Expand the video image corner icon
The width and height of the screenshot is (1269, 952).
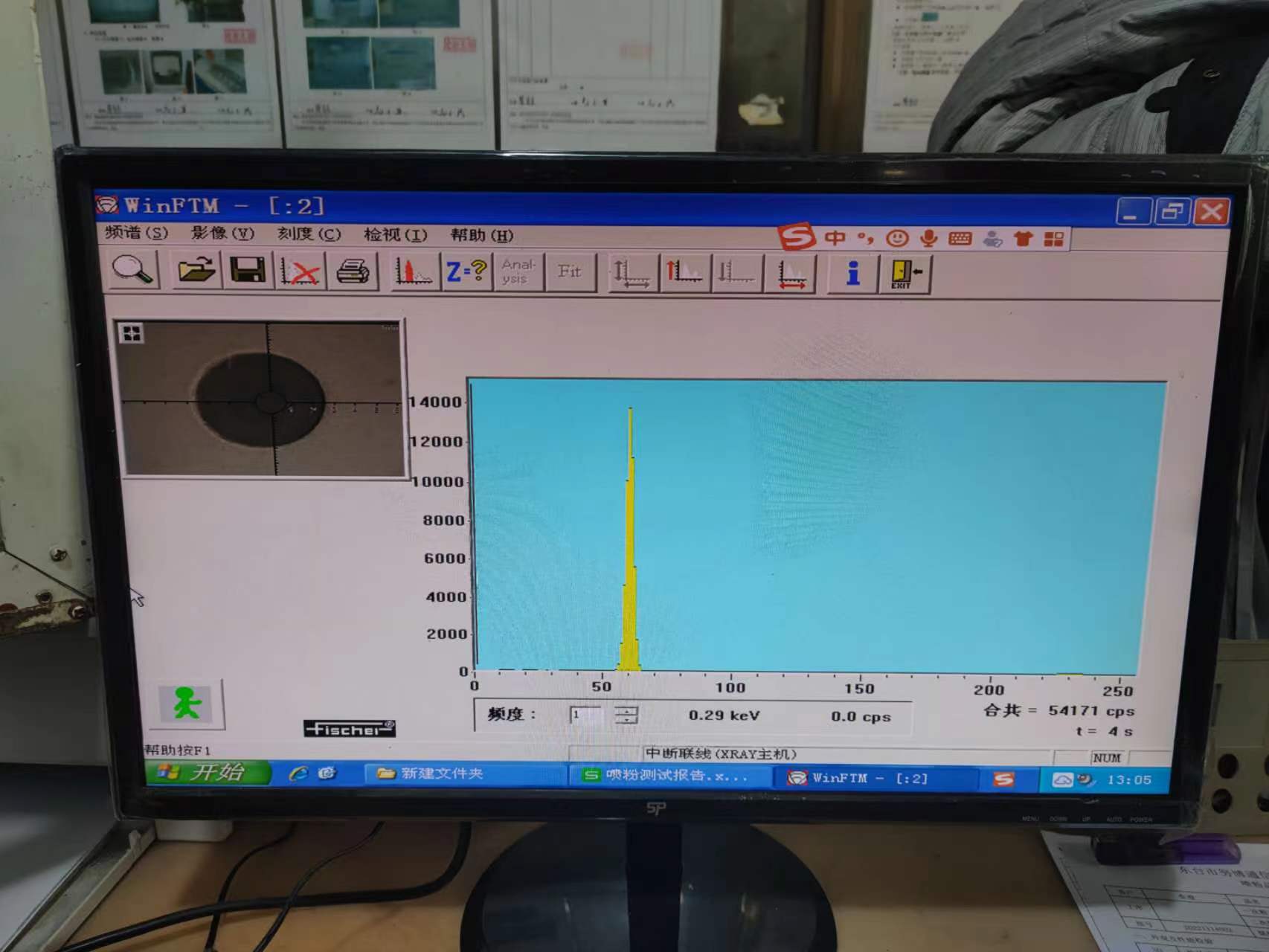pyautogui.click(x=132, y=333)
